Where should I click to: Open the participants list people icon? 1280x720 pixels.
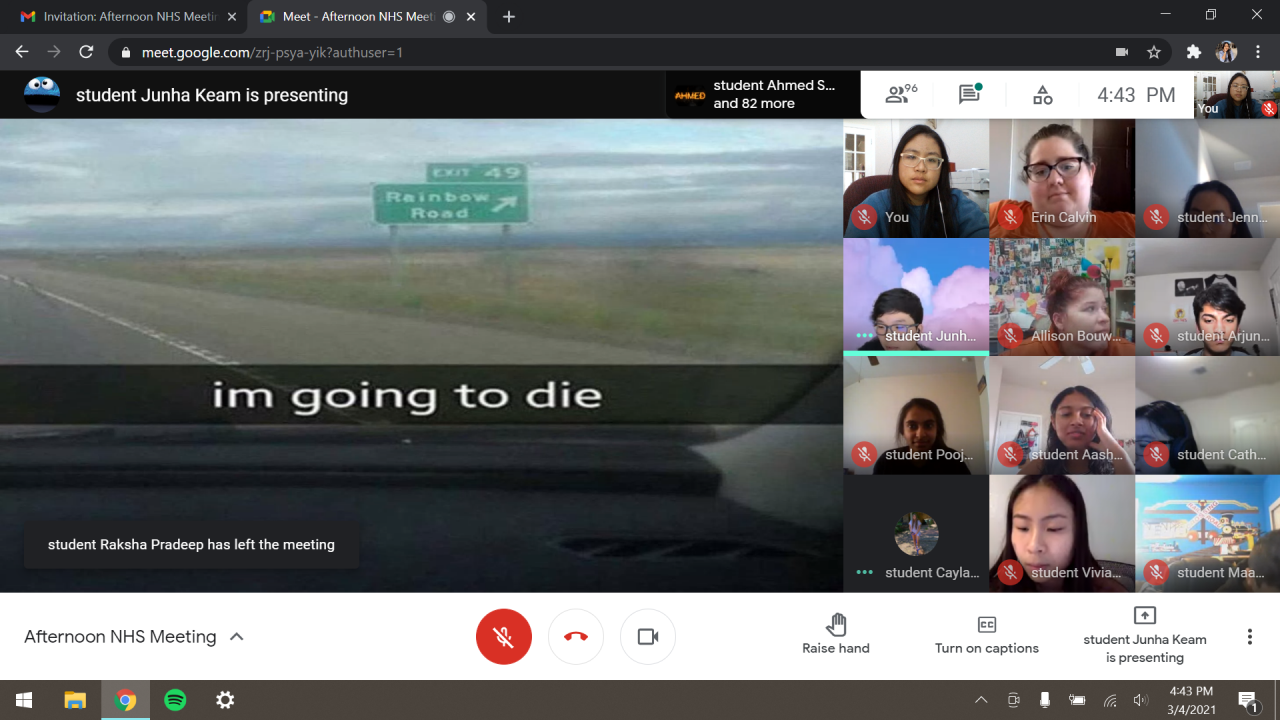[901, 95]
